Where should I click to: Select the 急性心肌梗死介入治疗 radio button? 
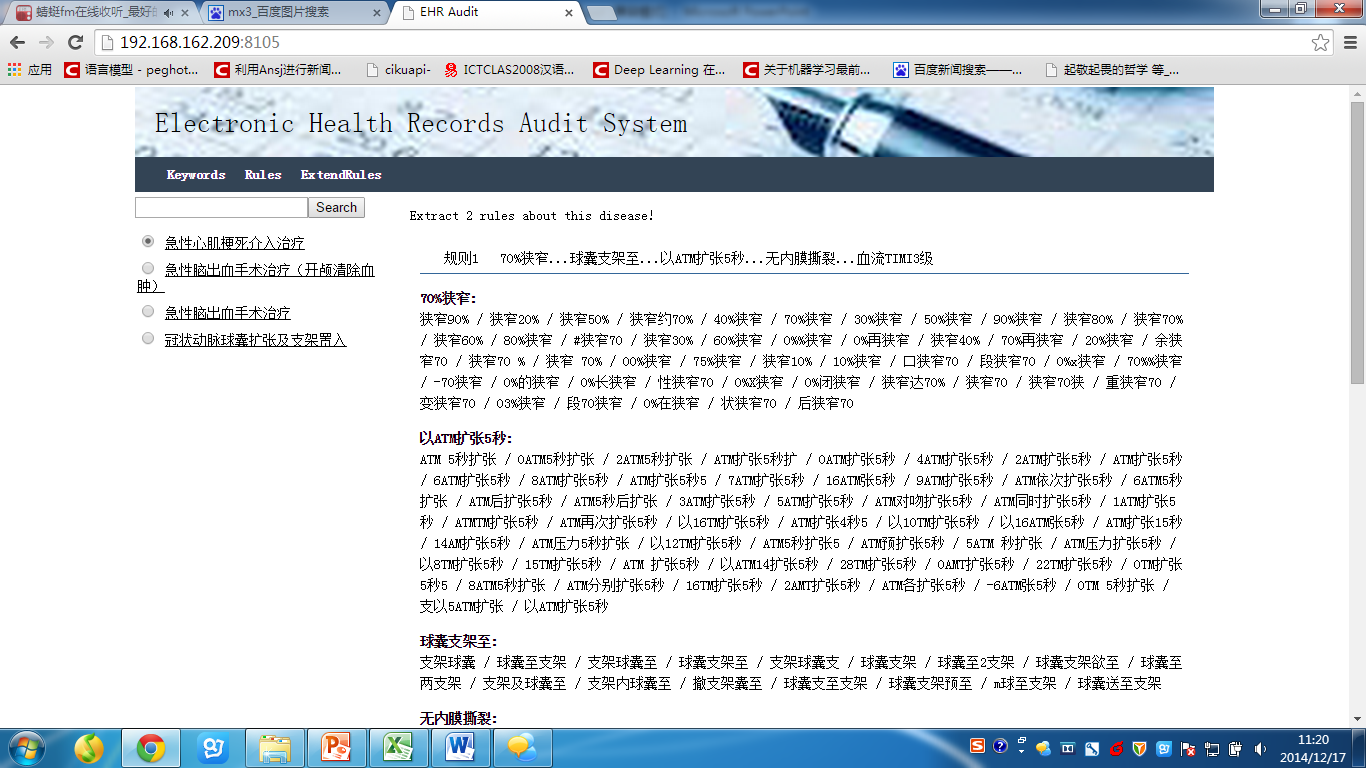148,241
